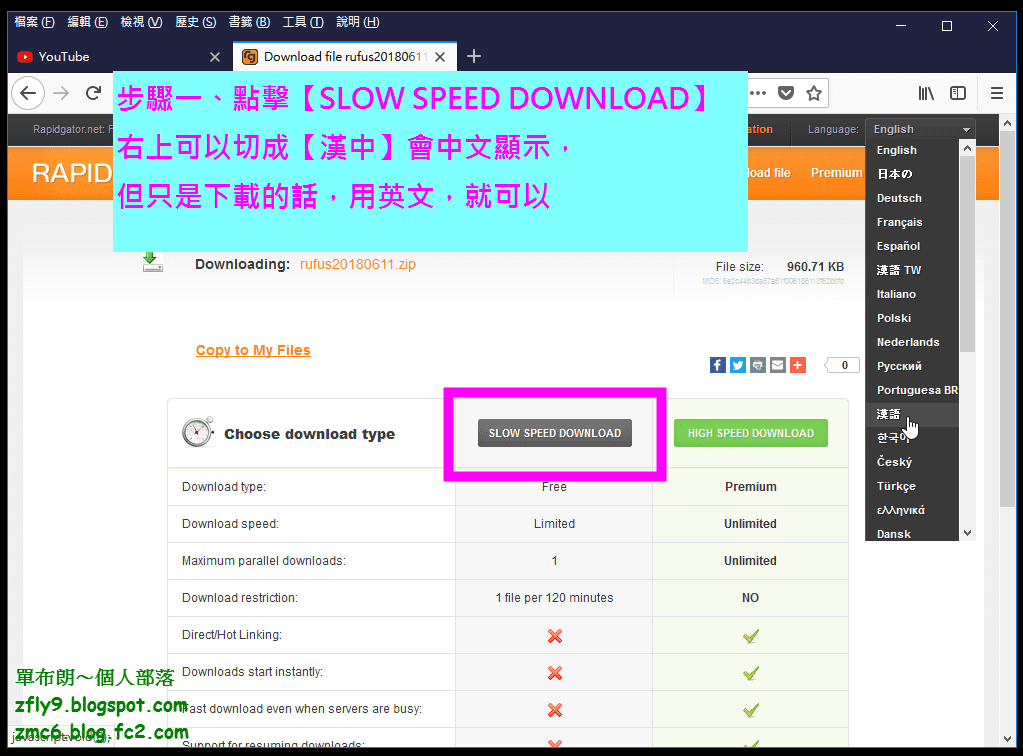1023x756 pixels.
Task: Click the language list scrollbar up arrow
Action: 968,148
